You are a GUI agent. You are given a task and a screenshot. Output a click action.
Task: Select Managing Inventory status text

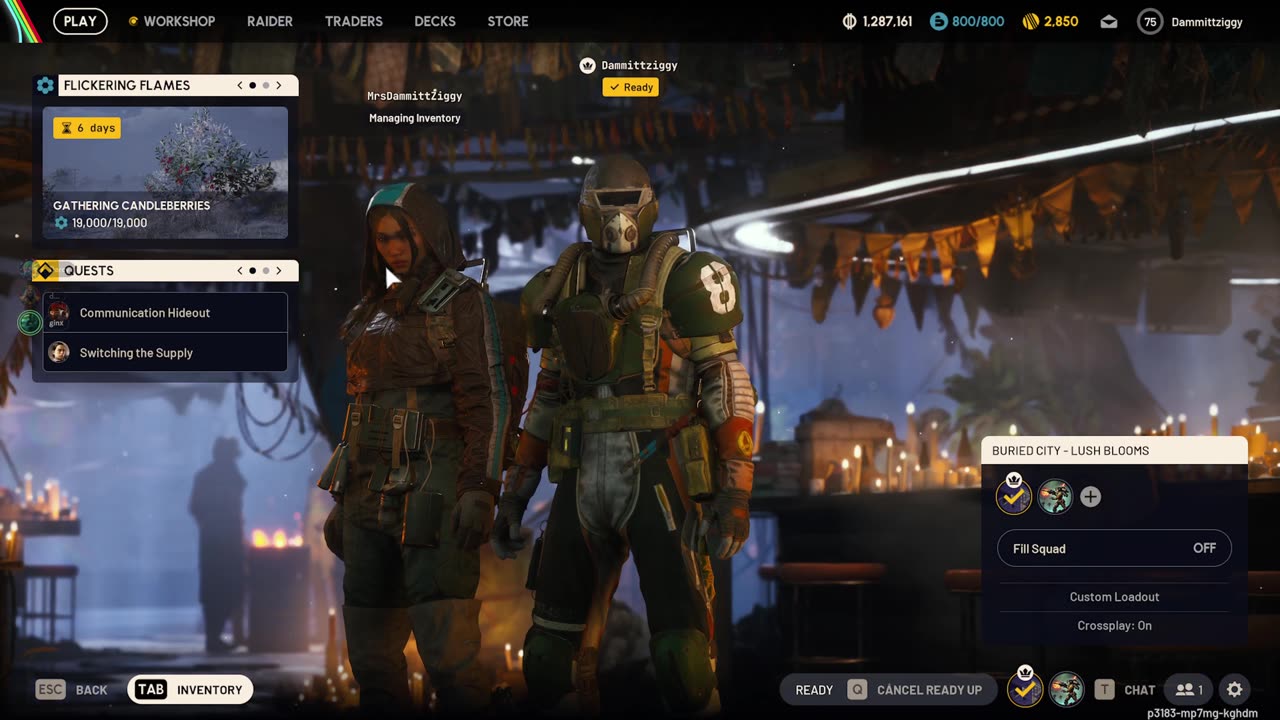[415, 118]
